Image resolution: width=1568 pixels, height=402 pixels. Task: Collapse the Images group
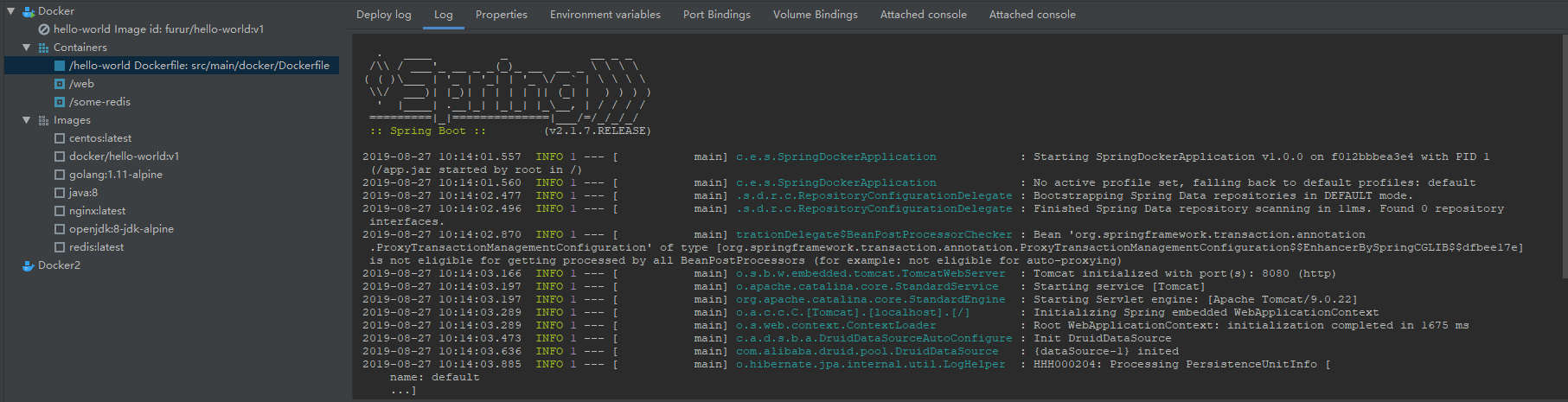point(27,120)
